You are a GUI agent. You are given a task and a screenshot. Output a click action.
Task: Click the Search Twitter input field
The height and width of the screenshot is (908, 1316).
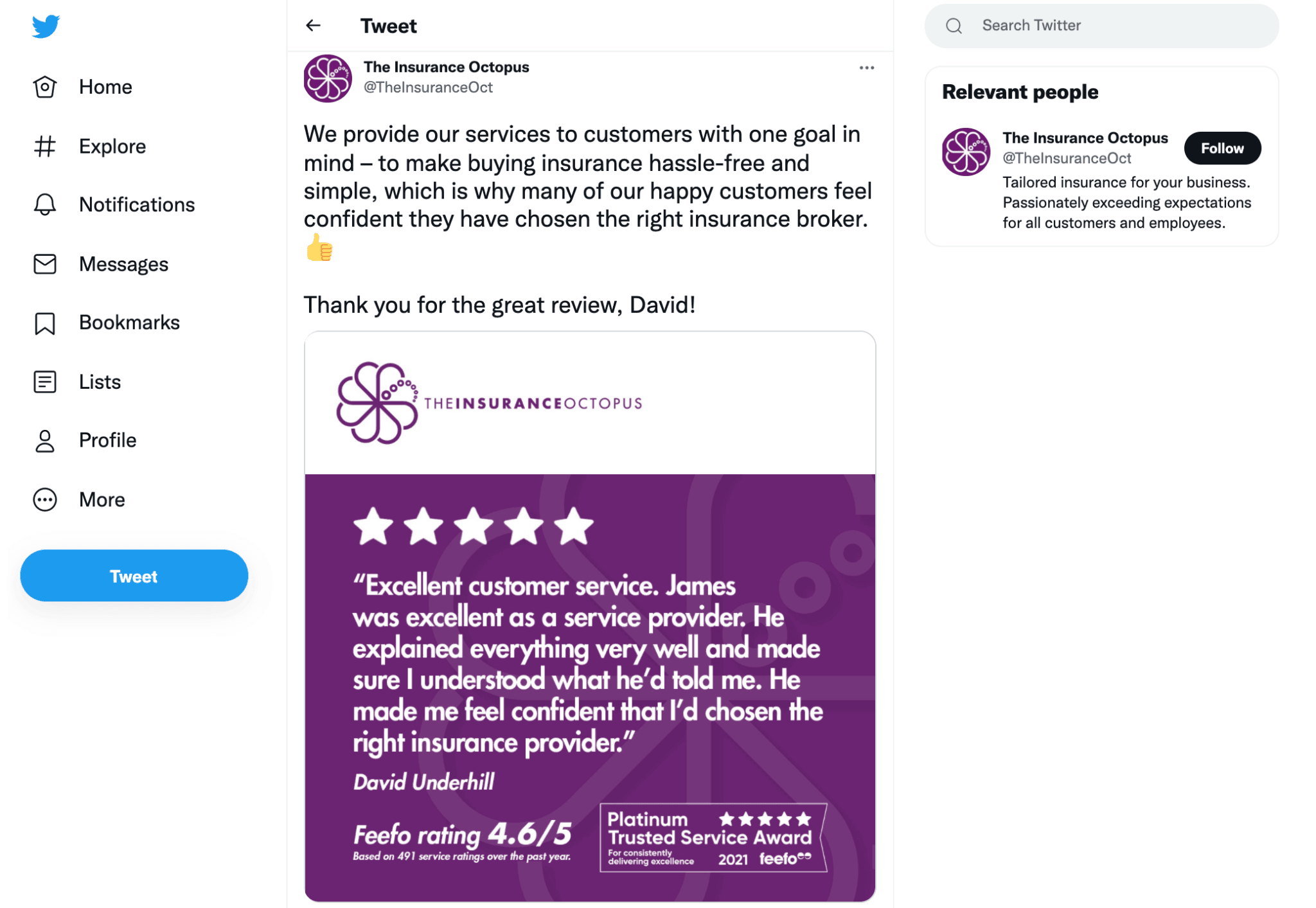(1092, 25)
